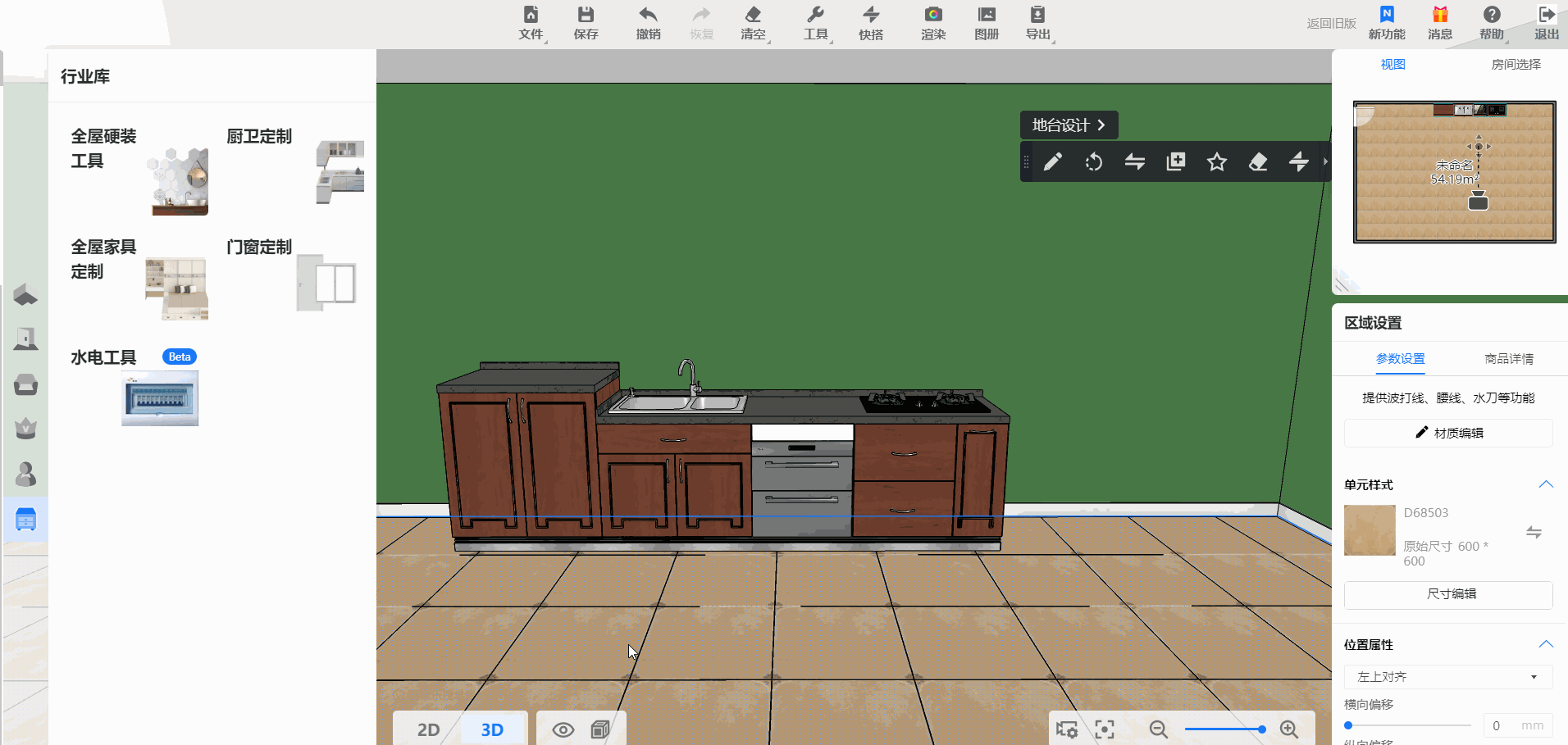Click the 保存 save icon
The image size is (1568, 745).
(586, 23)
